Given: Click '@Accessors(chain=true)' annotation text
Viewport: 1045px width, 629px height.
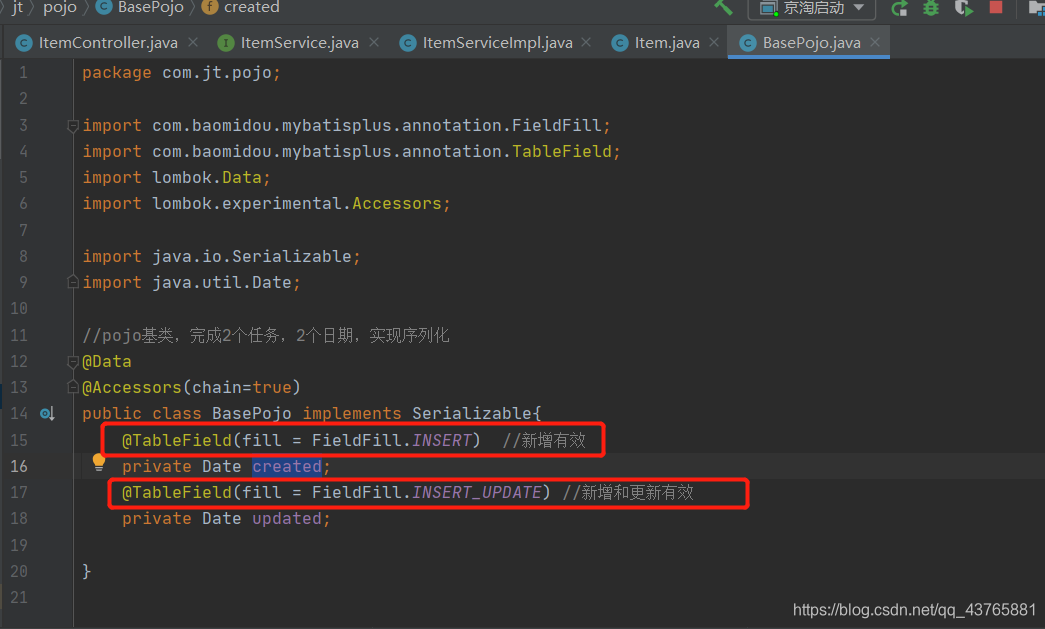Looking at the screenshot, I should pyautogui.click(x=191, y=387).
